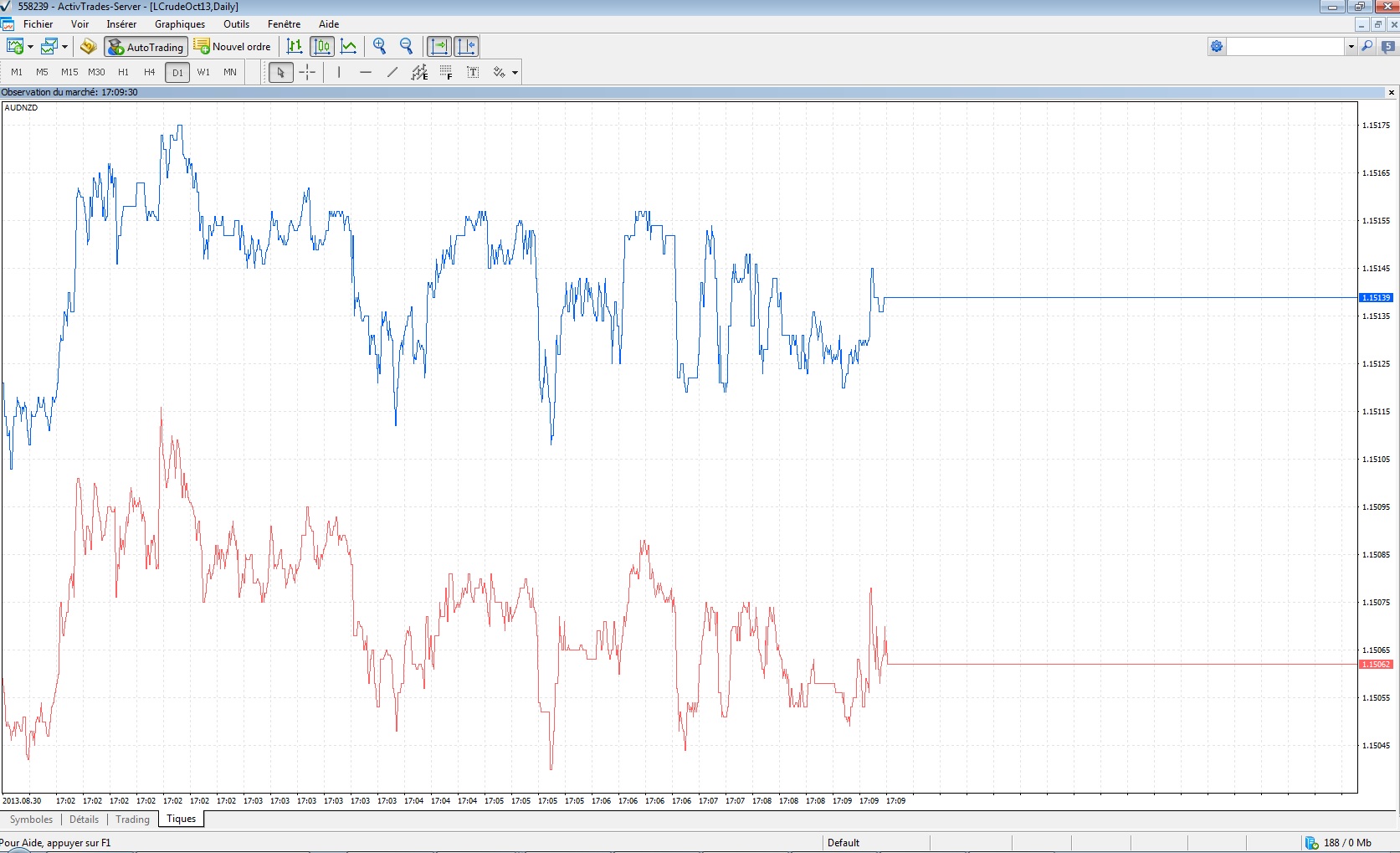1400x853 pixels.
Task: Switch to bar chart display
Action: (295, 47)
